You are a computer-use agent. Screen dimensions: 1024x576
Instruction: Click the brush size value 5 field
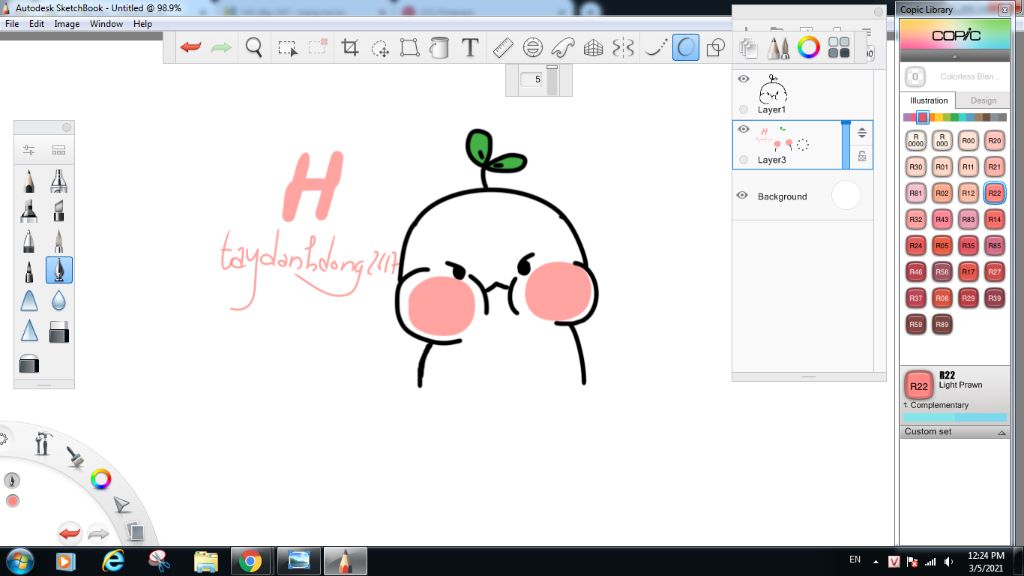(534, 80)
